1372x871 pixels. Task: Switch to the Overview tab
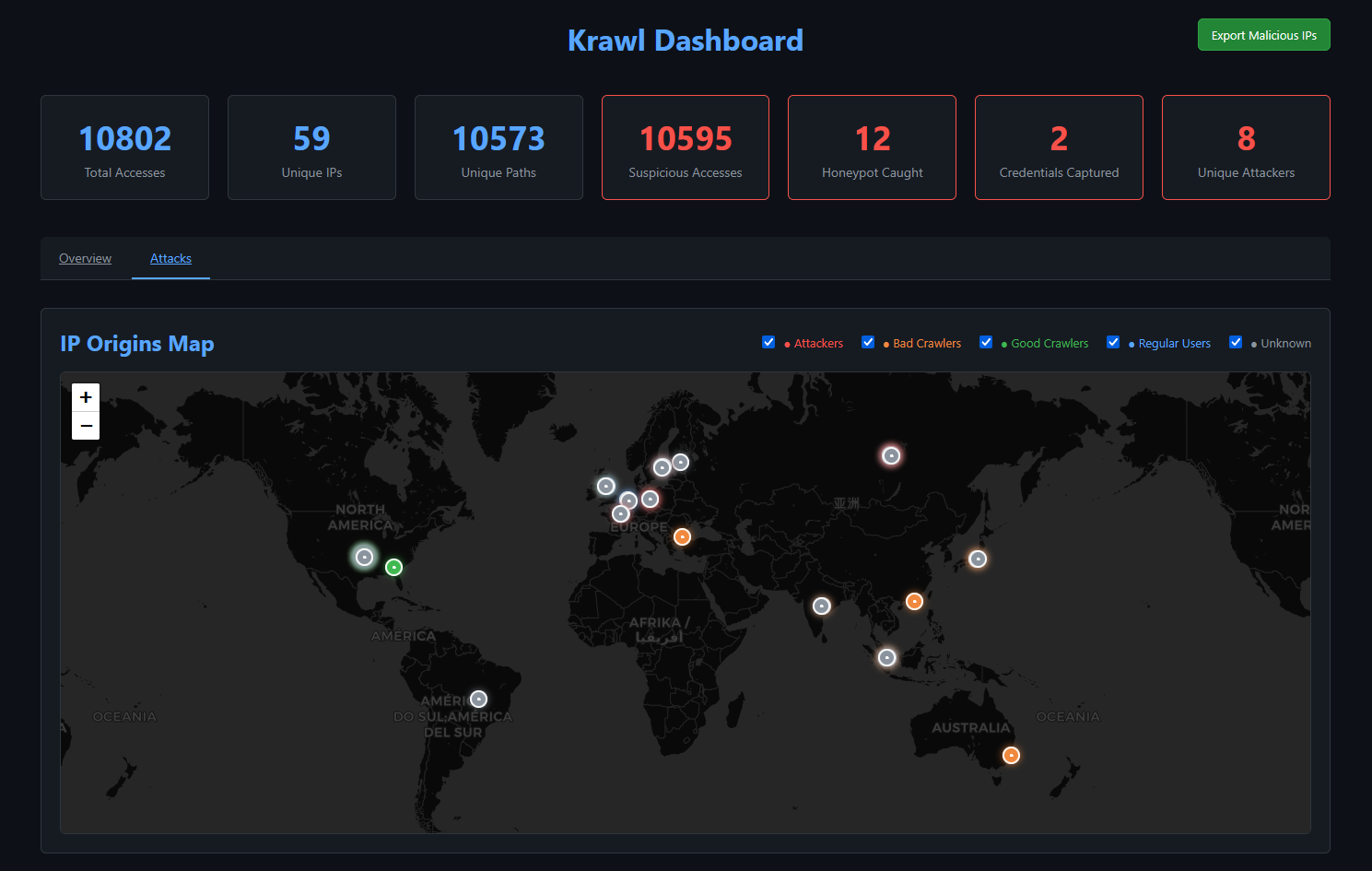coord(85,258)
